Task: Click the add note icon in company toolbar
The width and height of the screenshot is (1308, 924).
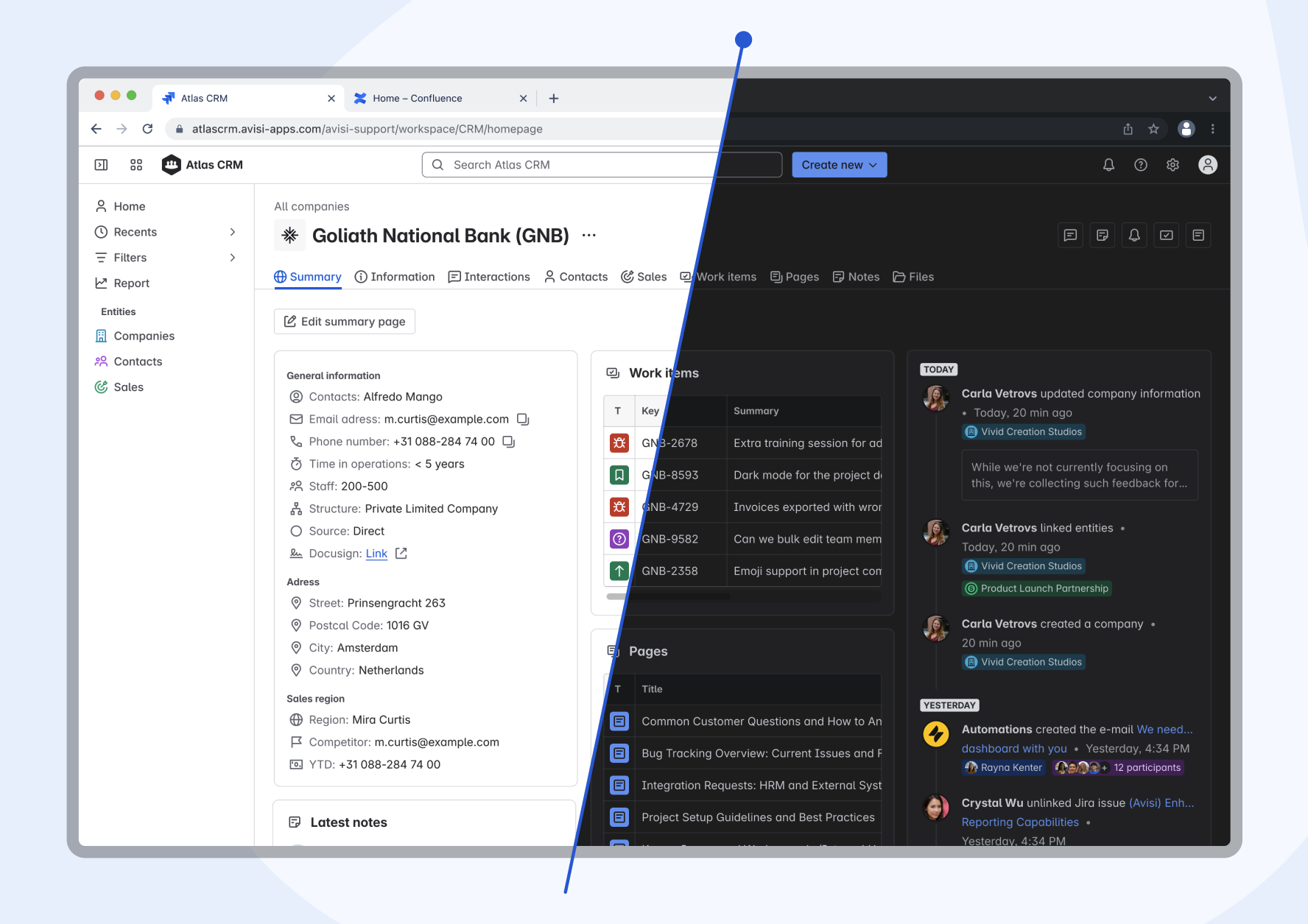Action: click(1103, 236)
